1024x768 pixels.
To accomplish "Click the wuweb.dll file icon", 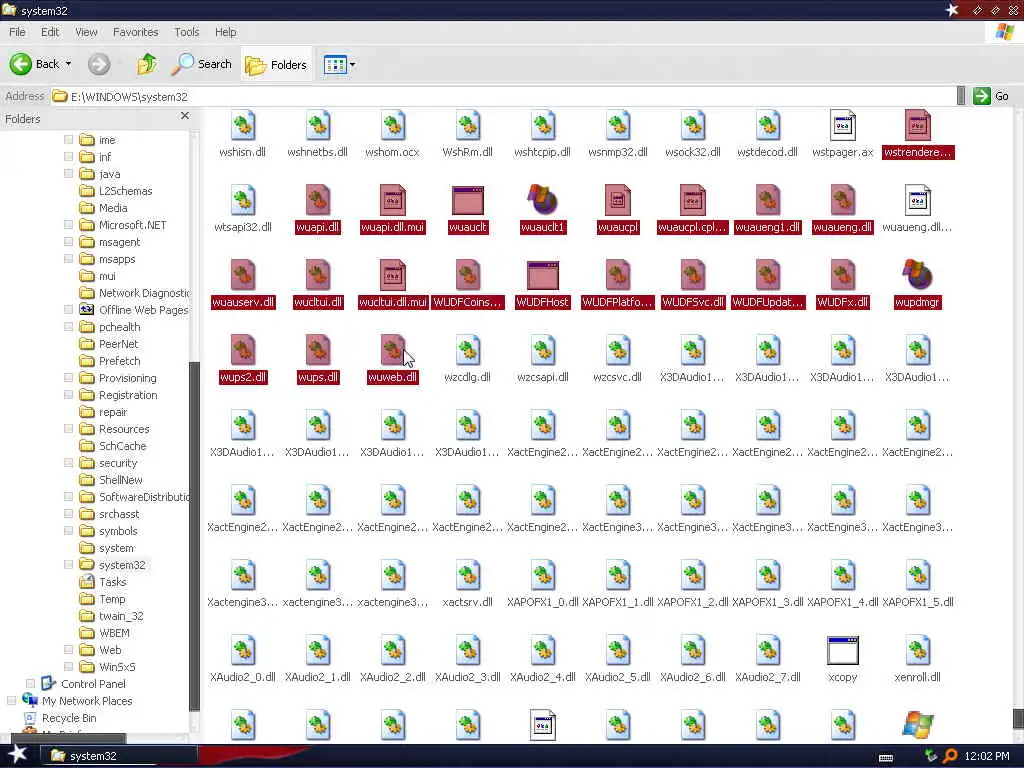I will [392, 351].
